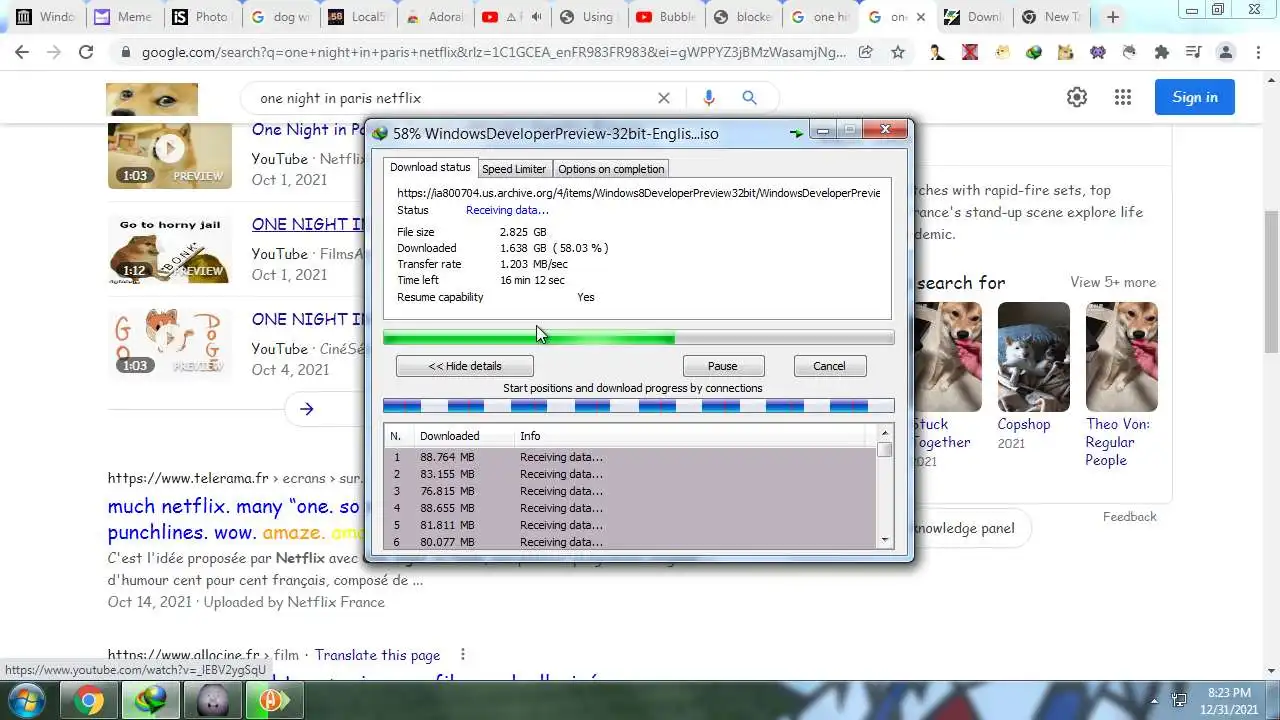The height and width of the screenshot is (720, 1280).
Task: Switch to the Meme browser tab
Action: pos(122,17)
